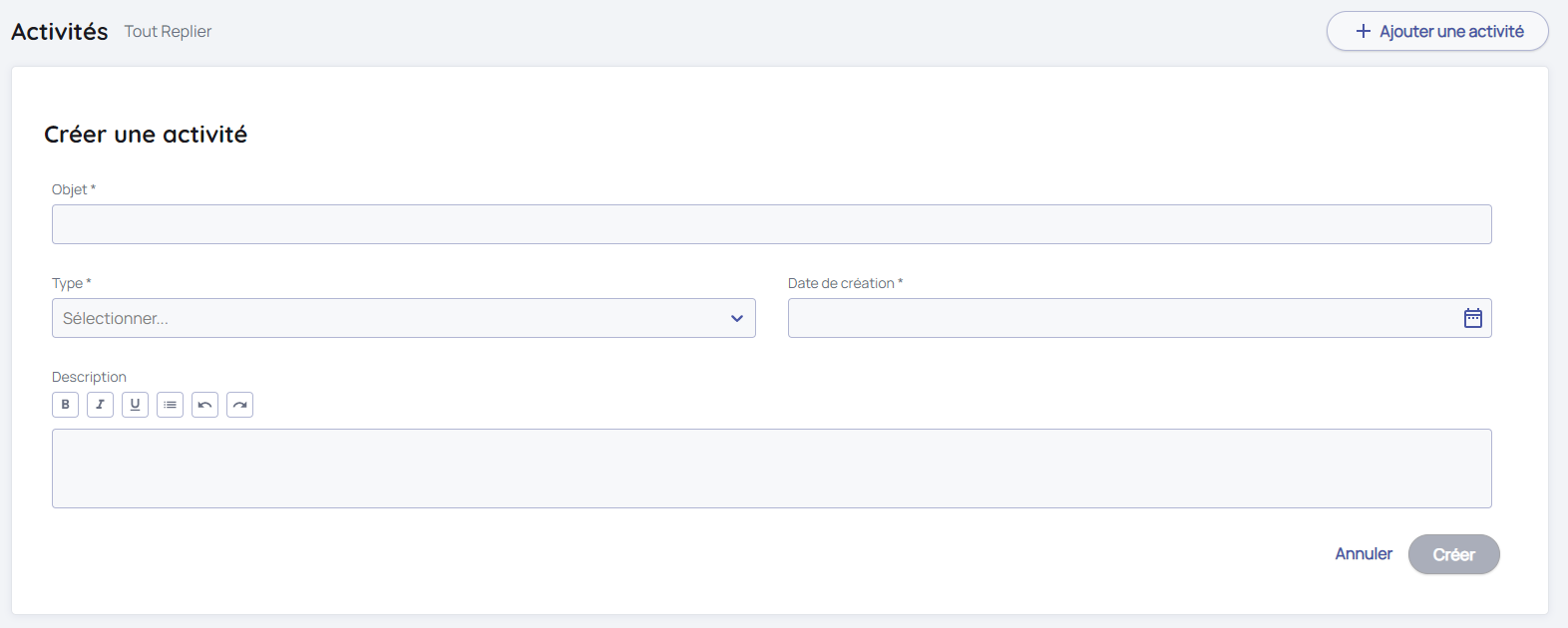Open the calendar date picker icon
The height and width of the screenshot is (628, 1568).
point(1472,318)
